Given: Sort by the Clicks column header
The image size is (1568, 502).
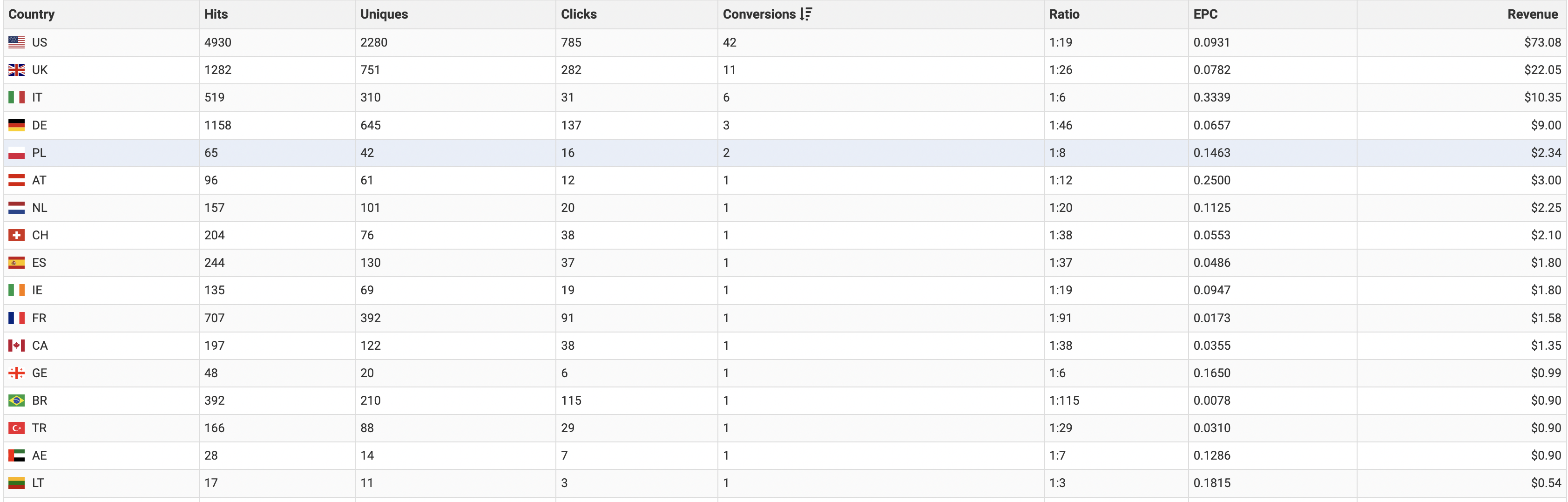Looking at the screenshot, I should tap(578, 14).
